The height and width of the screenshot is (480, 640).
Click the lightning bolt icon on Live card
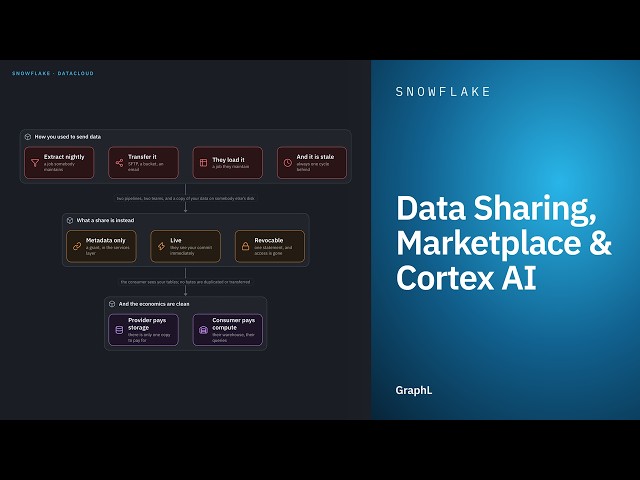161,246
